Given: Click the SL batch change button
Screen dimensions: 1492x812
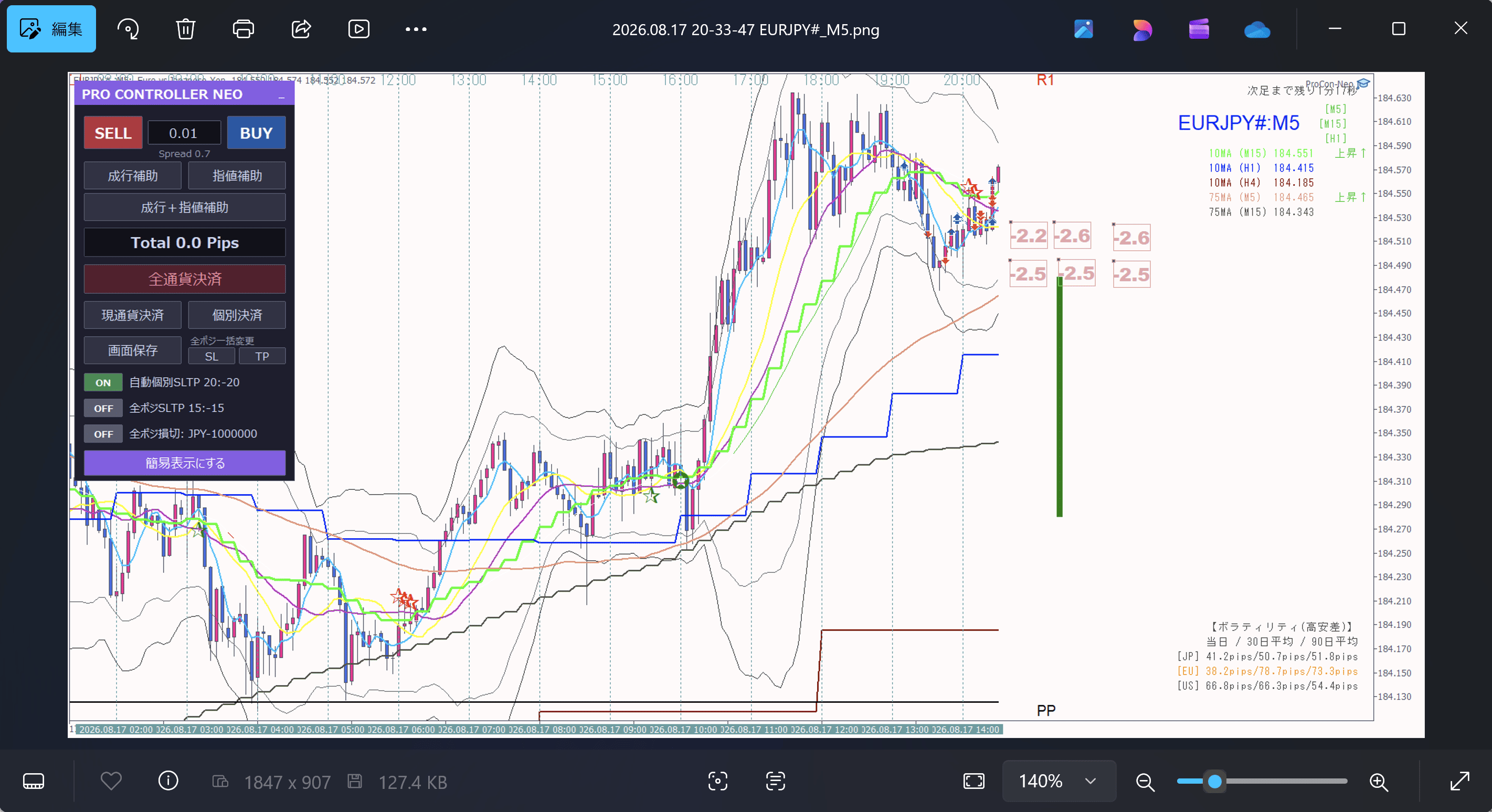Looking at the screenshot, I should 211,357.
